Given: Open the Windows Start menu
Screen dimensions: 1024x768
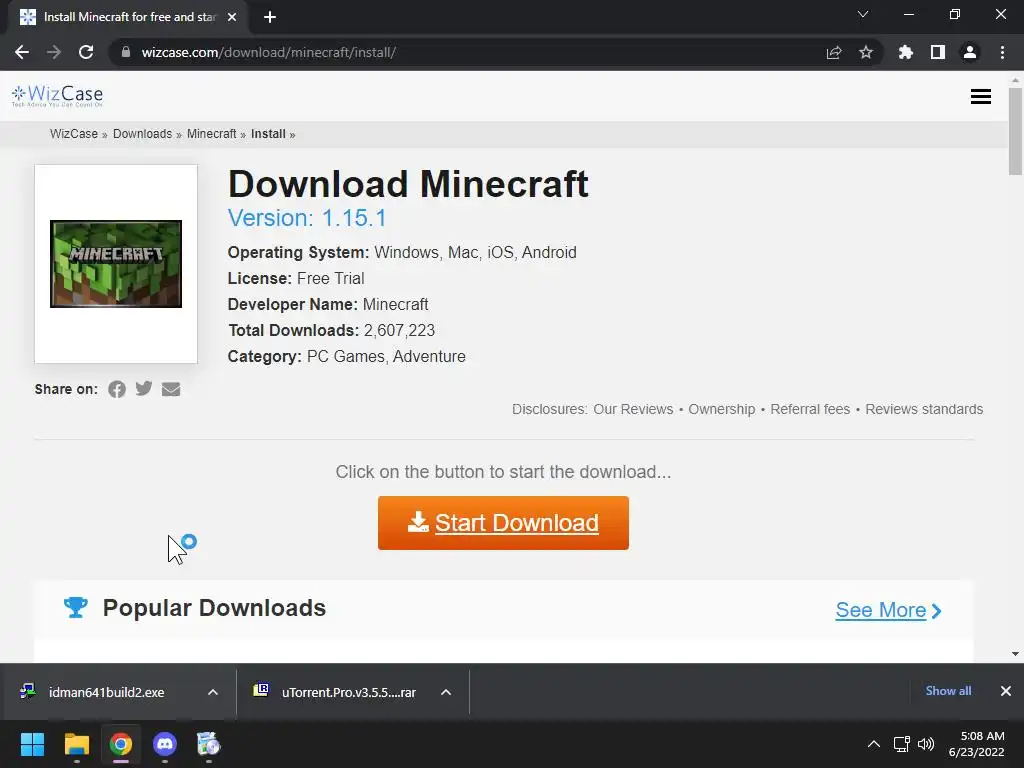Looking at the screenshot, I should [x=32, y=744].
